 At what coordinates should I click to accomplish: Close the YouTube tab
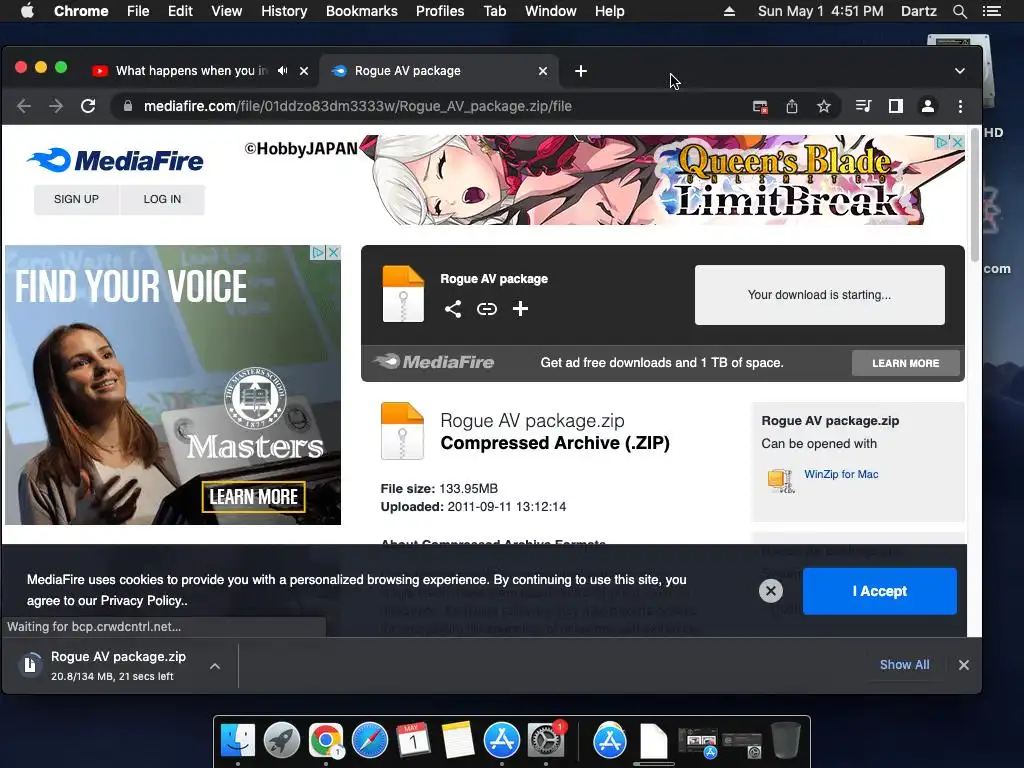tap(304, 71)
